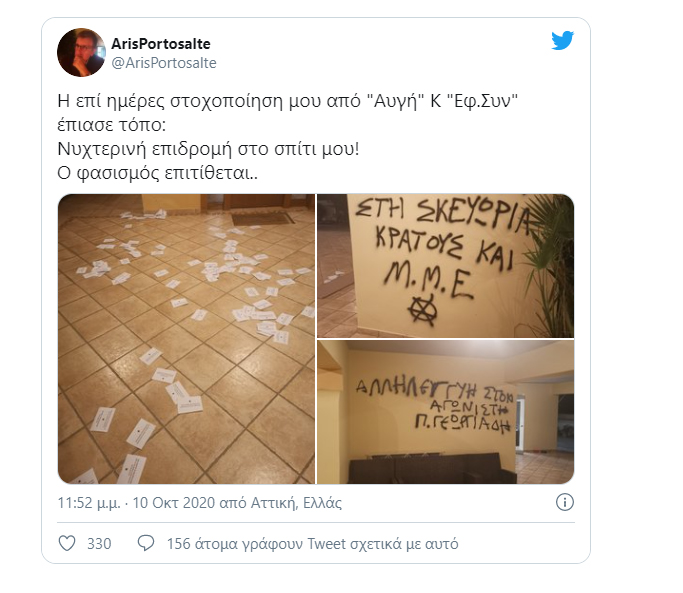Click the line 'Νυχτερινή επιδρομή στο σπίτι μου!'
The height and width of the screenshot is (593, 683).
point(208,149)
